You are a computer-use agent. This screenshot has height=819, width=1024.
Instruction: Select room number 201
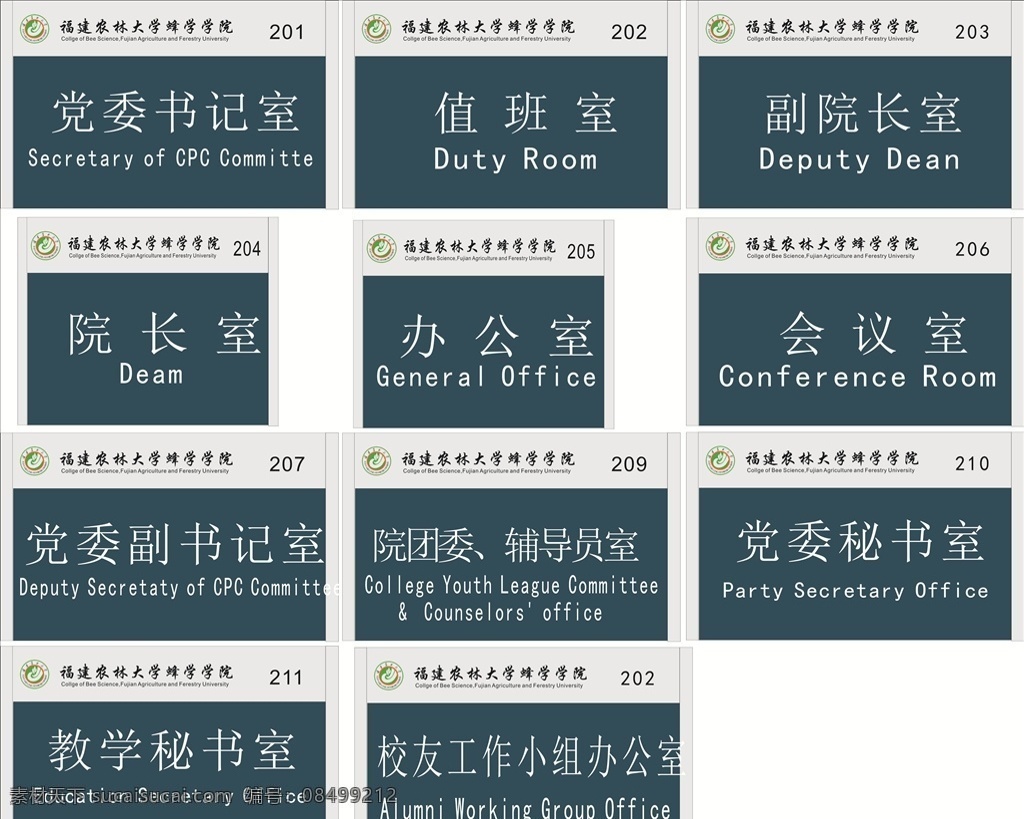click(x=287, y=31)
